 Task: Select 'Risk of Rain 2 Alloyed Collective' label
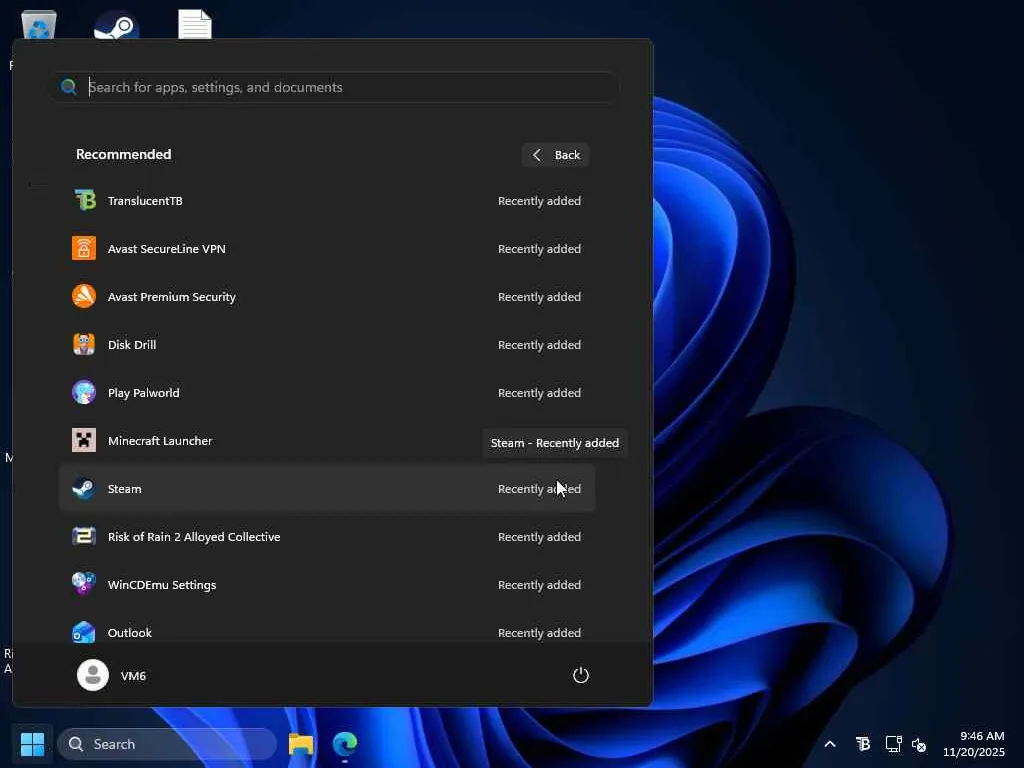pos(194,537)
